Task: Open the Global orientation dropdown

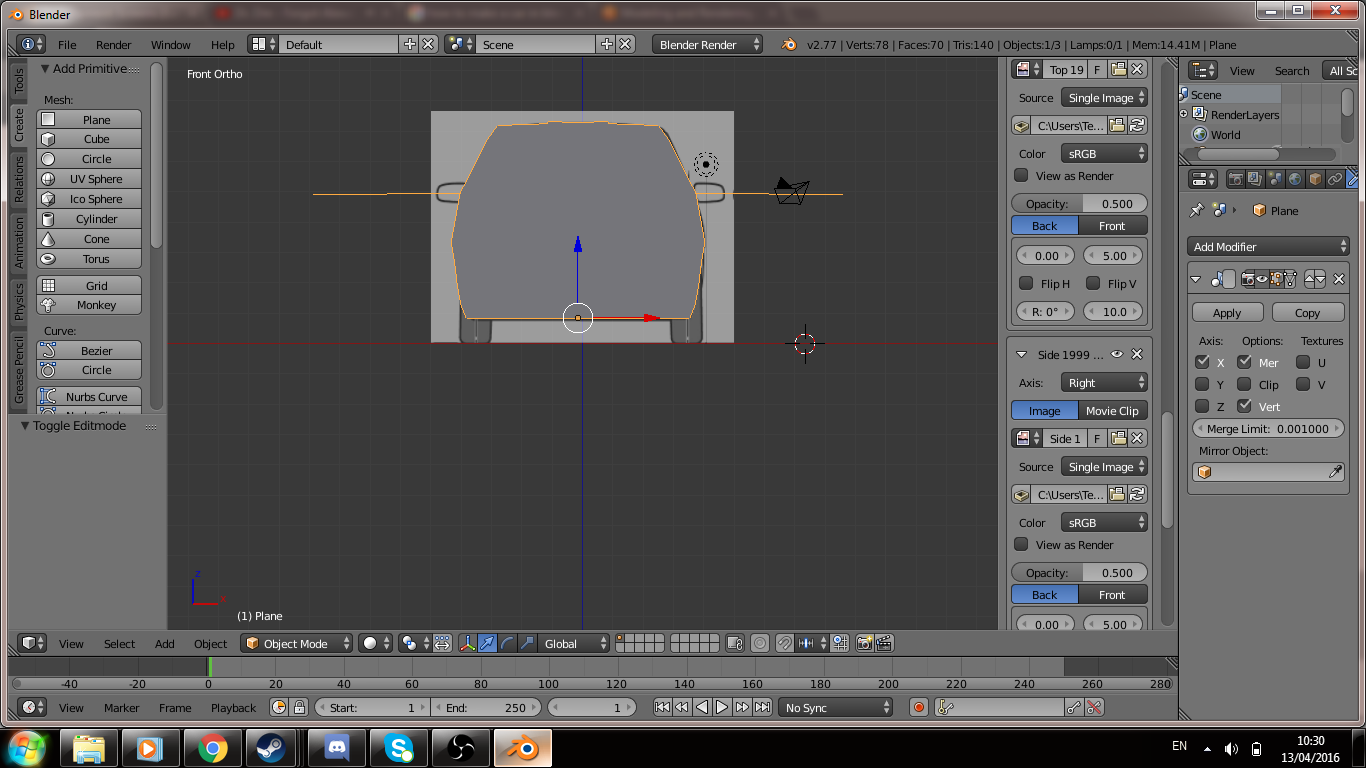Action: [x=574, y=644]
